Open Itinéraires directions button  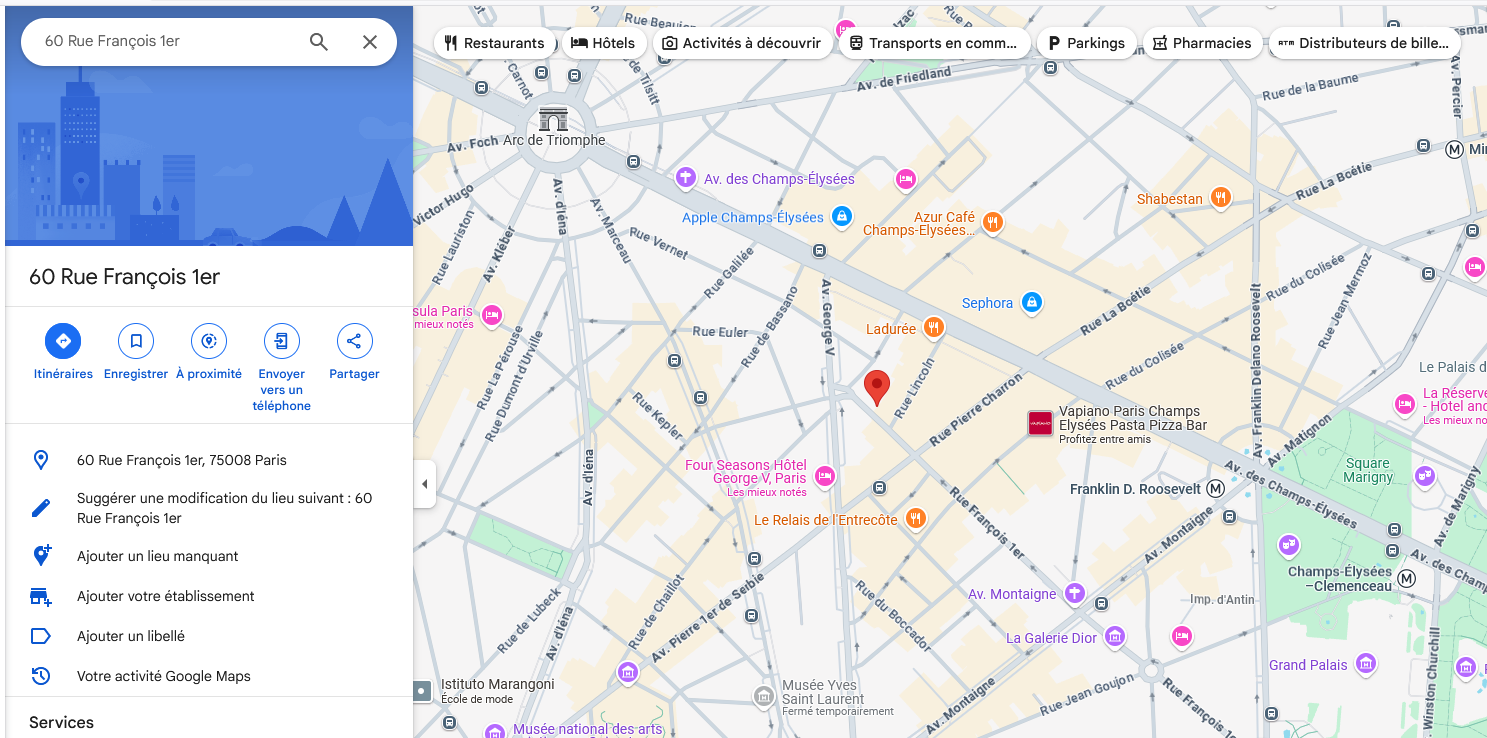63,353
